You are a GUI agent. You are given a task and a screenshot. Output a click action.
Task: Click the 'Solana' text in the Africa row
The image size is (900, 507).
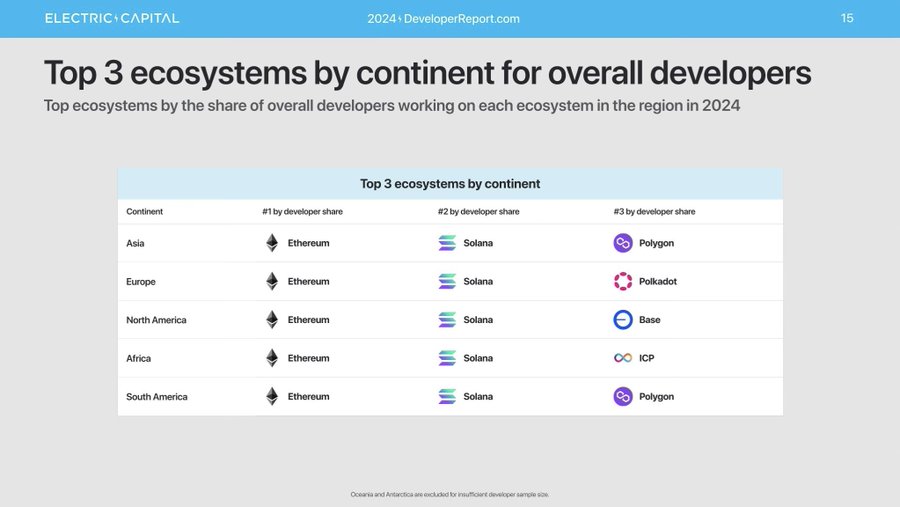(478, 358)
